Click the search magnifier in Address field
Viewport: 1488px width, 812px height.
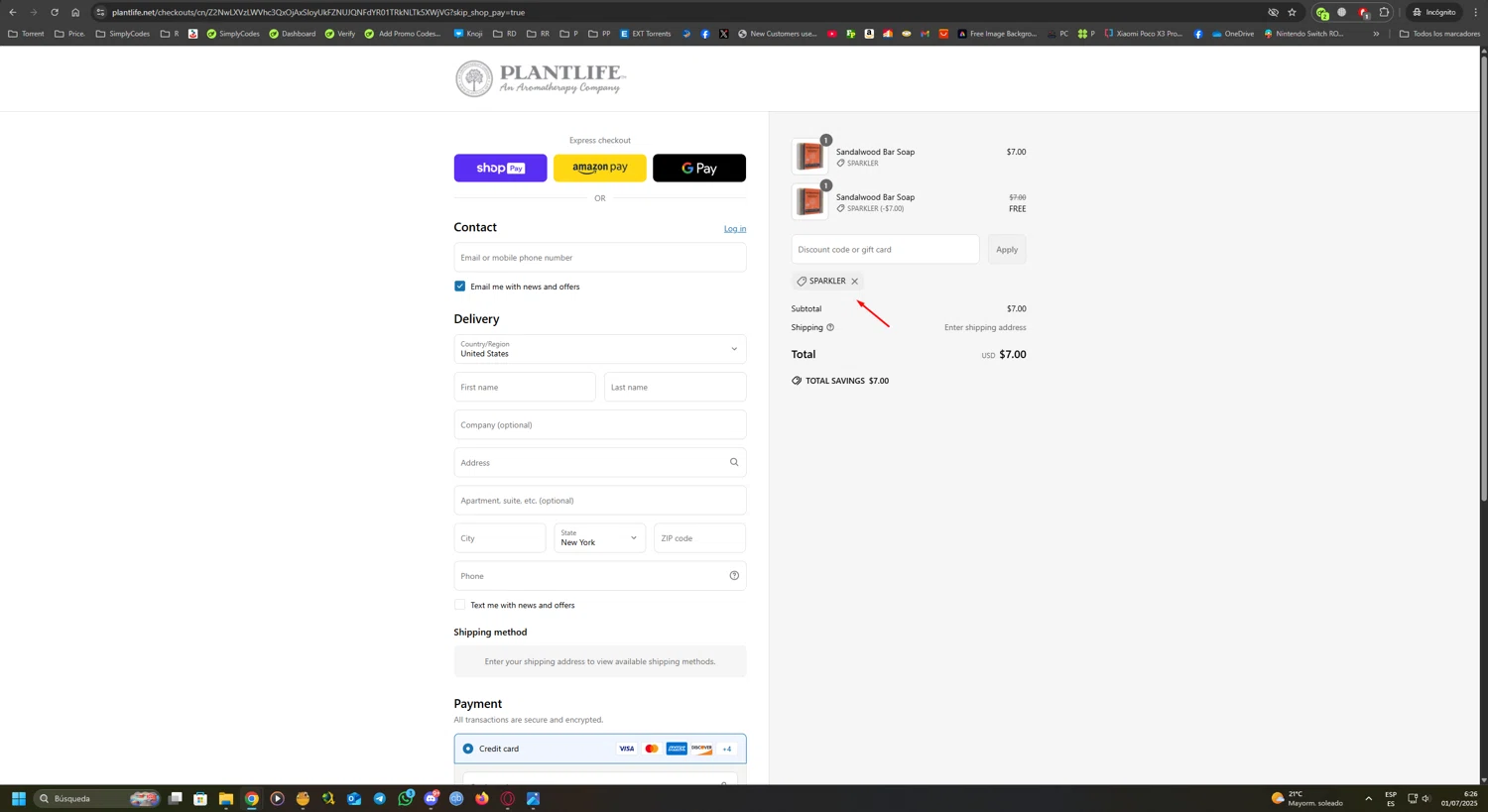point(734,462)
